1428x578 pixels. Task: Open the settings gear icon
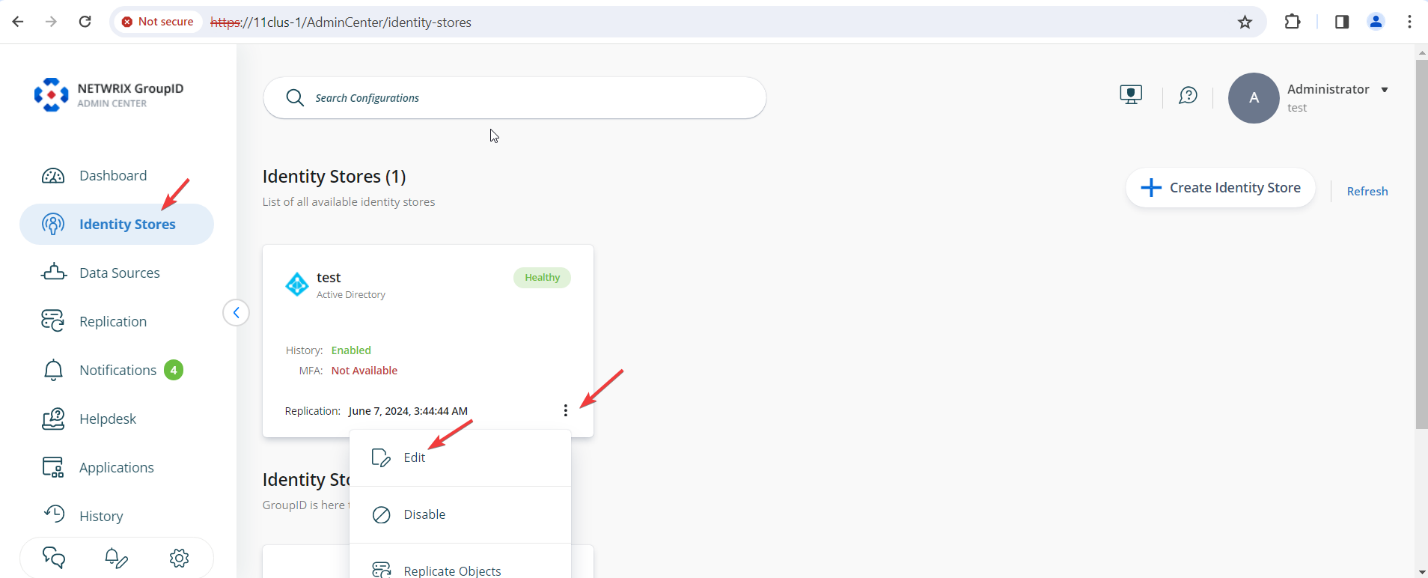(179, 558)
